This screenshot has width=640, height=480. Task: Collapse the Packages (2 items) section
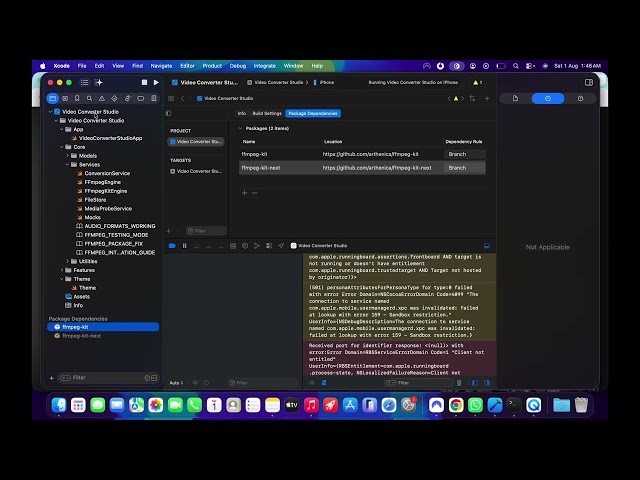[240, 129]
